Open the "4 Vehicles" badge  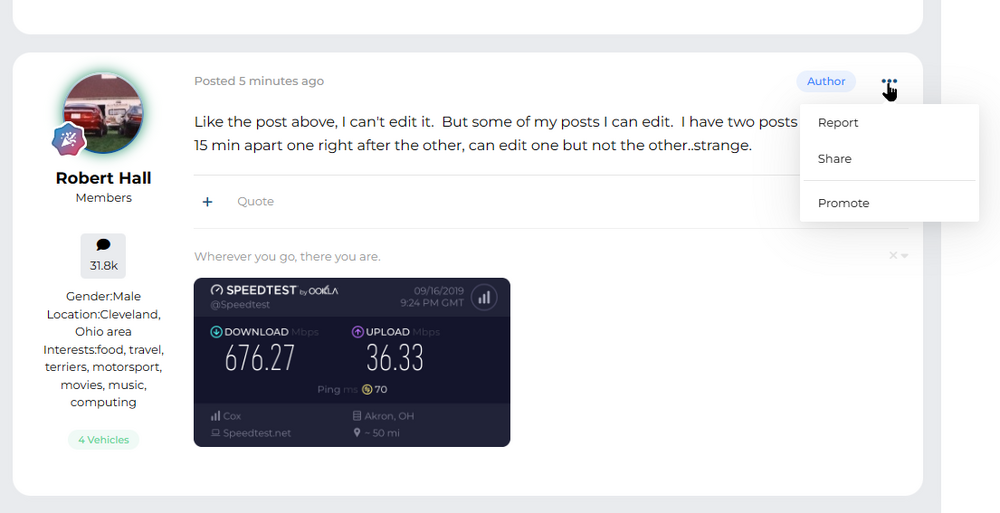[104, 440]
